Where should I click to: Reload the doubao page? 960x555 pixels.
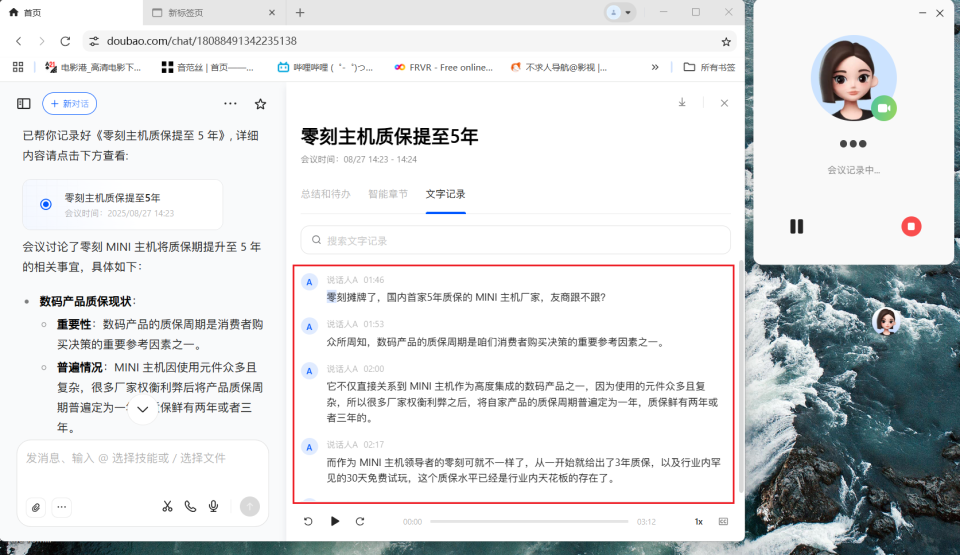point(65,41)
